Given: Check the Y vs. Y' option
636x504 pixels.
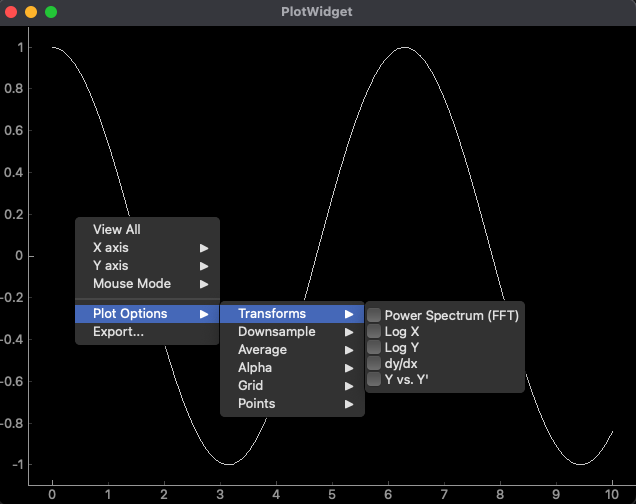Looking at the screenshot, I should (374, 380).
